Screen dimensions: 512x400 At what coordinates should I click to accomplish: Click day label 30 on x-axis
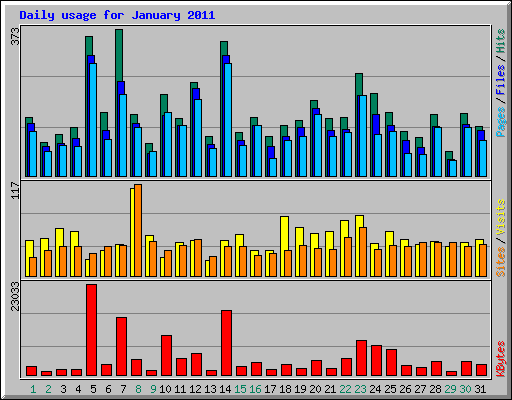(x=465, y=389)
